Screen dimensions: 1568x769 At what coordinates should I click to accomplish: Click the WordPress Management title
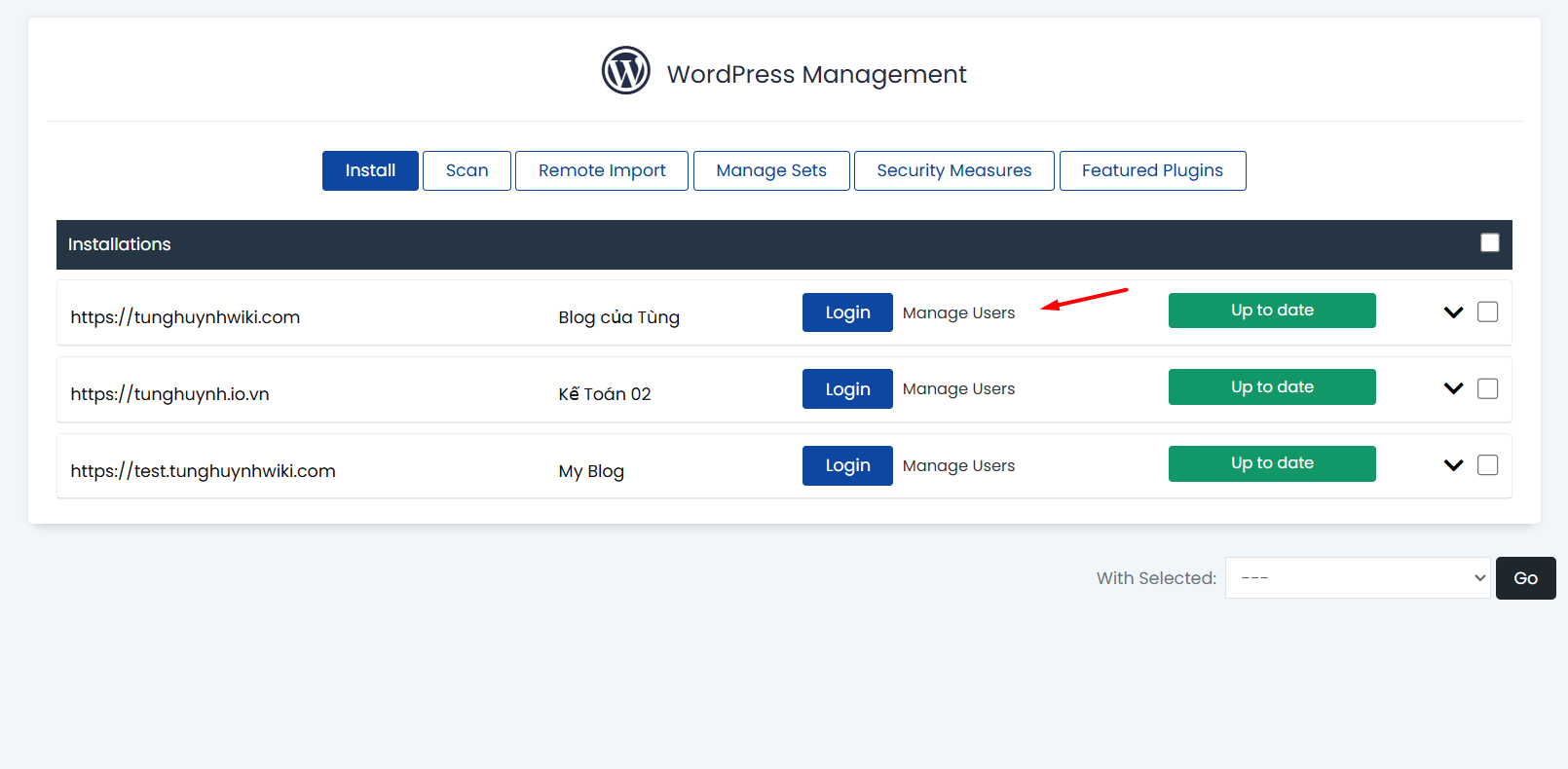point(816,74)
